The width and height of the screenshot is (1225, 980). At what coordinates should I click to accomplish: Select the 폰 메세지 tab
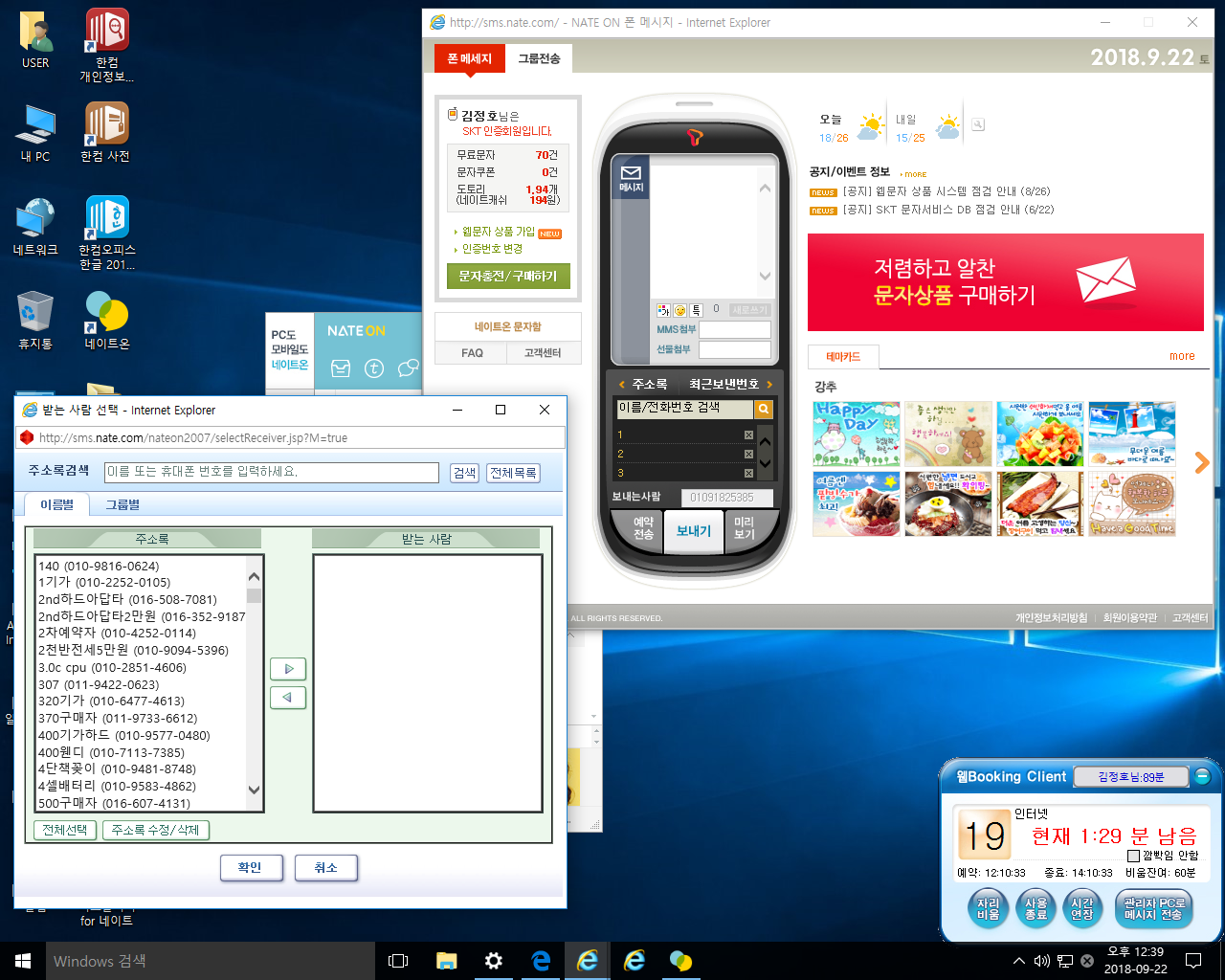469,58
